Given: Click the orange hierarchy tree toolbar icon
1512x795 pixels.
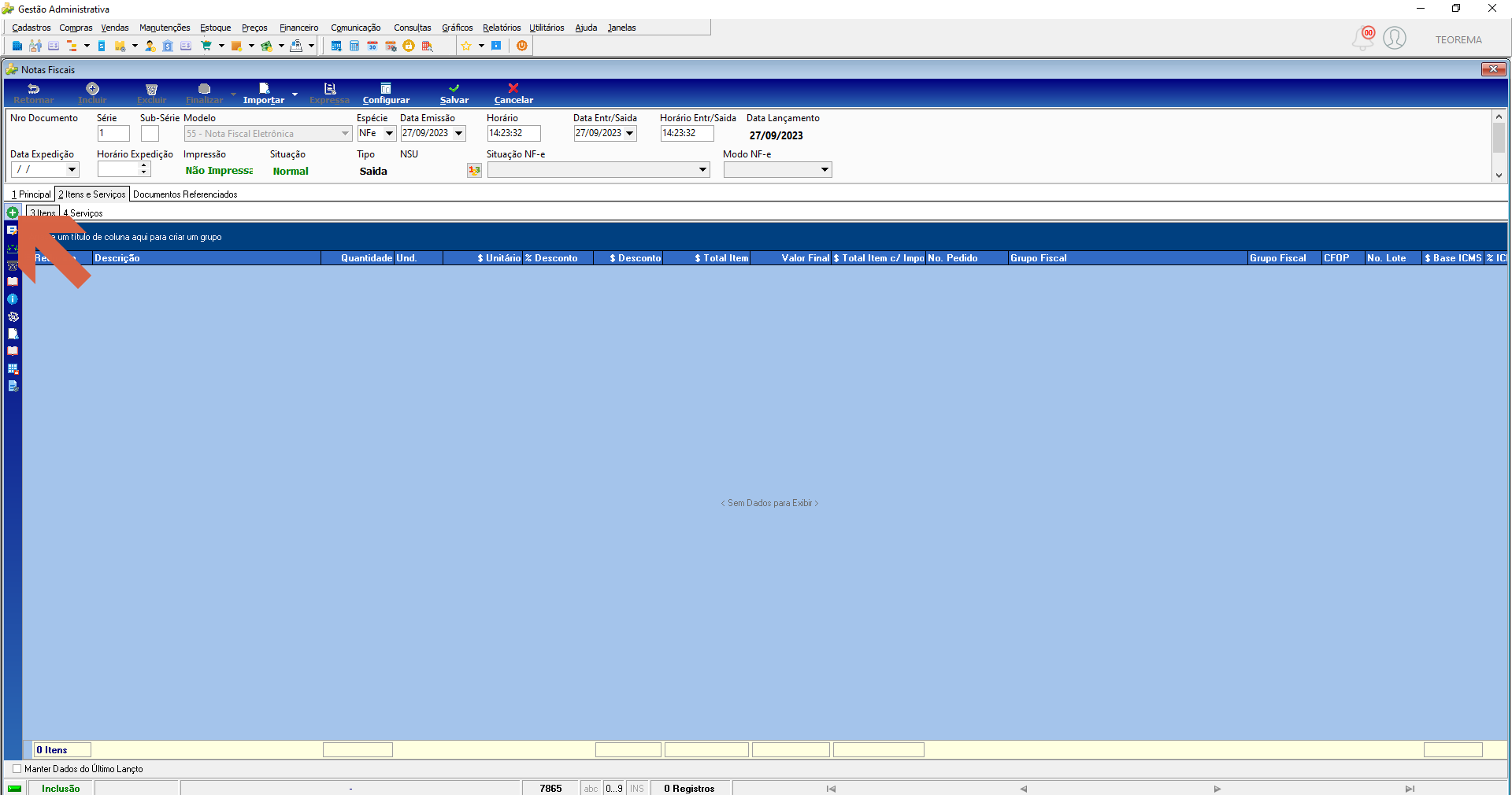Looking at the screenshot, I should pos(72,46).
